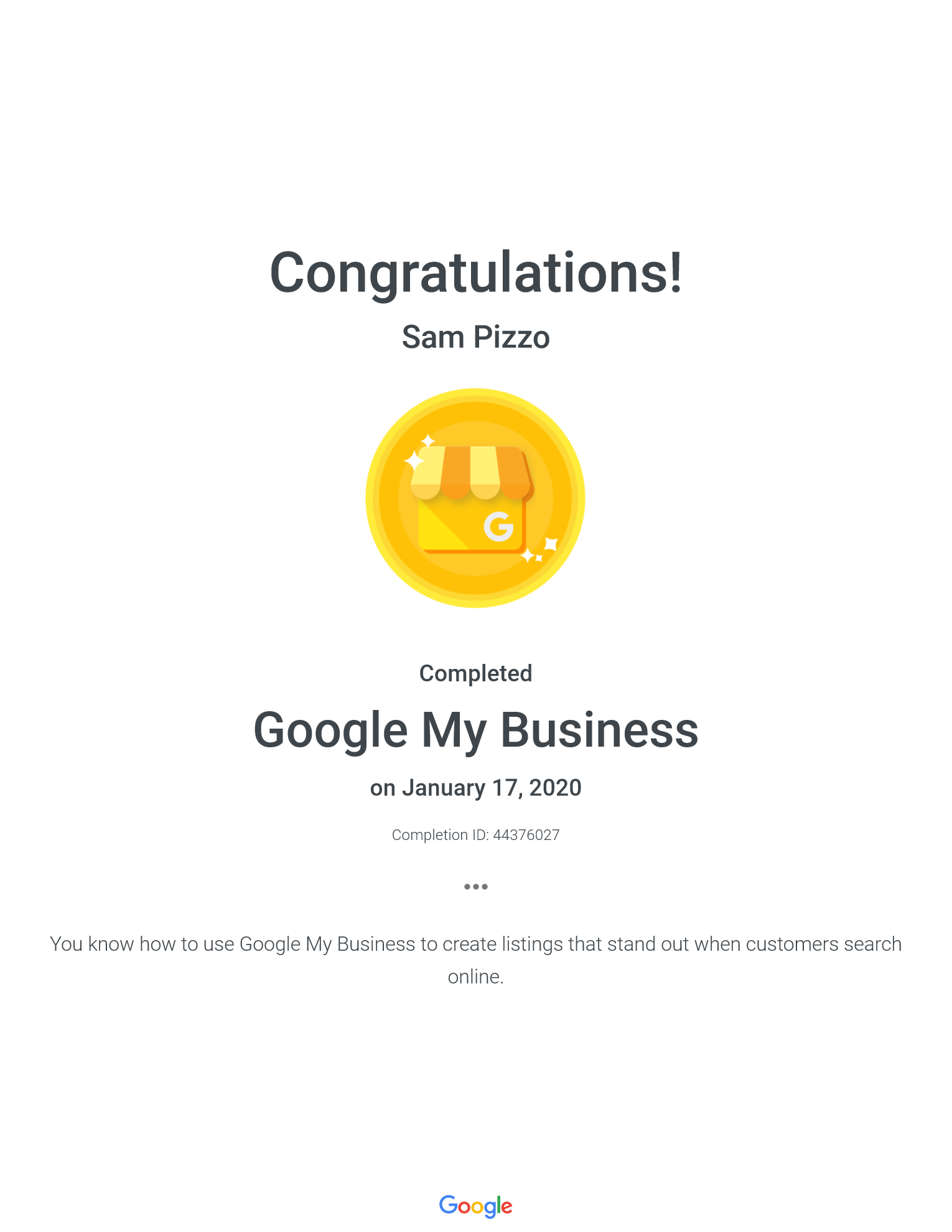Screen dimensions: 952x1232
Task: Click the white G on the storefront
Action: [x=499, y=527]
